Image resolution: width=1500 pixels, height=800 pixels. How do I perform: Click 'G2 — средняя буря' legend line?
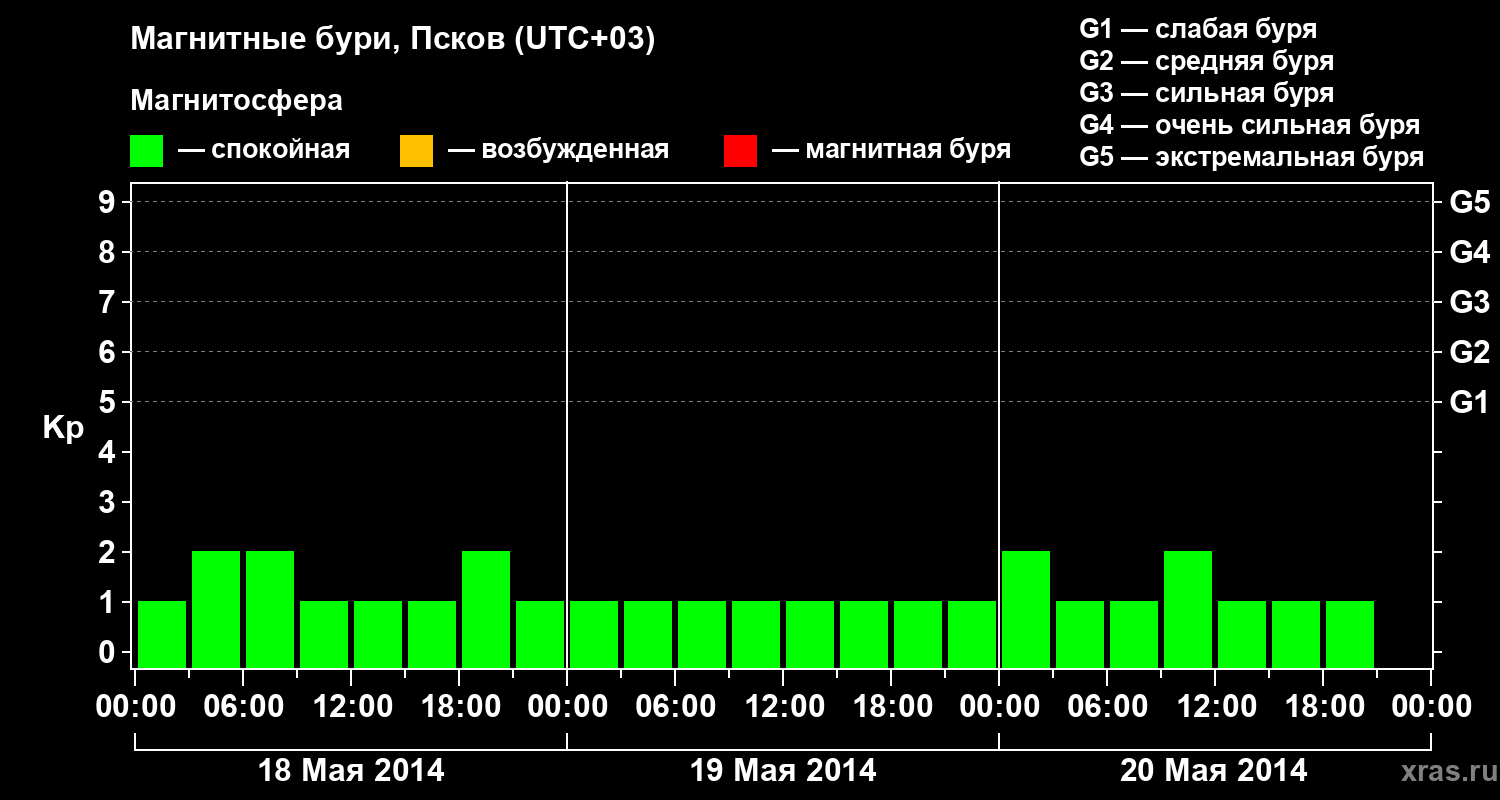(1207, 61)
